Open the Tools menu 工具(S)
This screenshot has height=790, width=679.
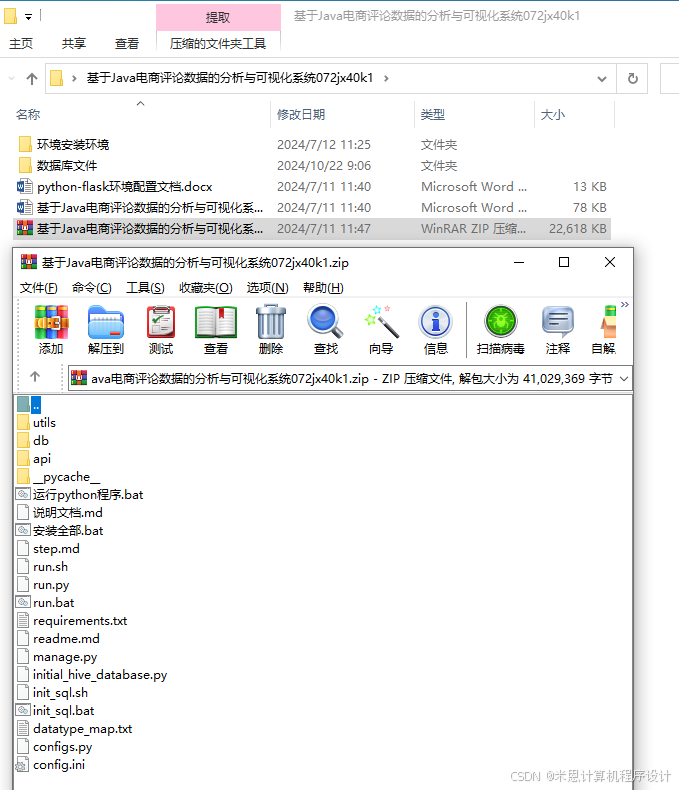pos(145,288)
